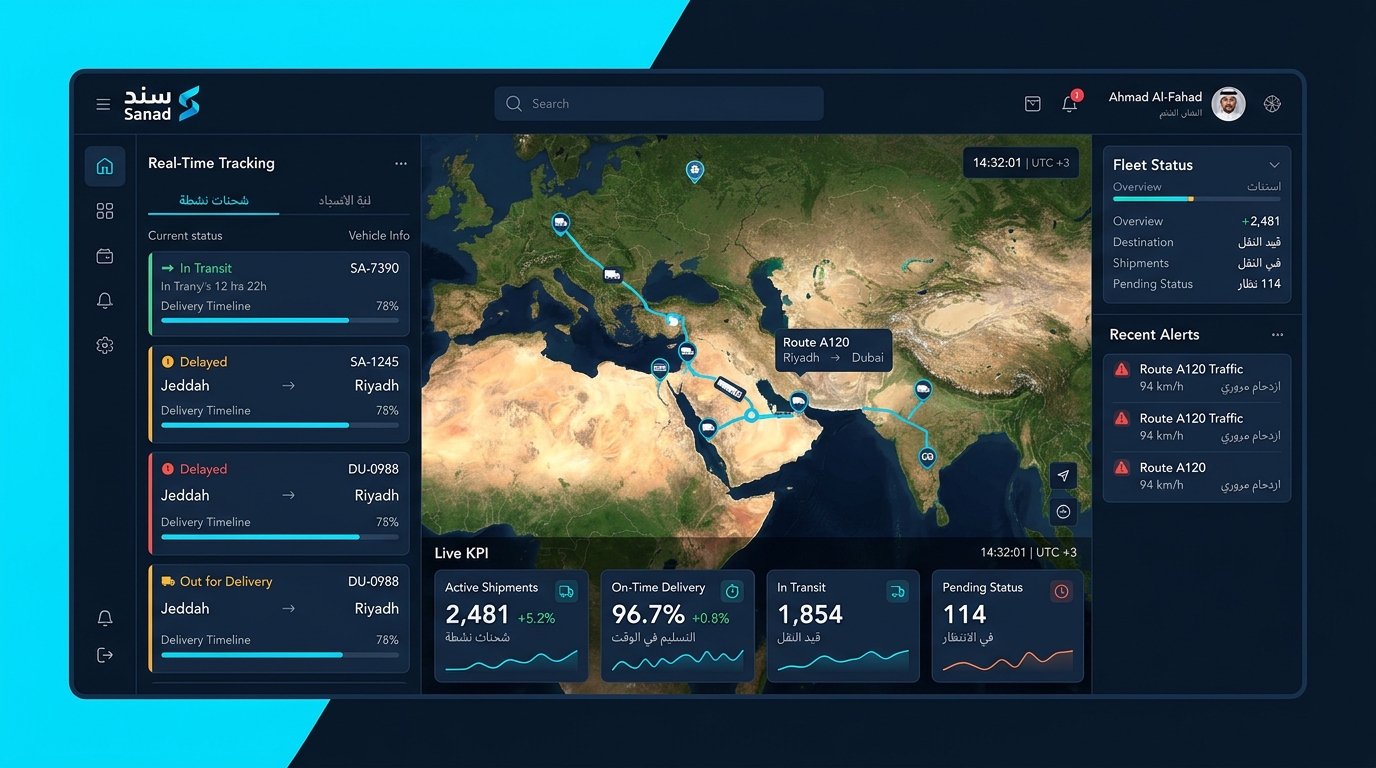Click the On-Time Delivery stopwatch icon
The image size is (1376, 768).
pos(732,591)
